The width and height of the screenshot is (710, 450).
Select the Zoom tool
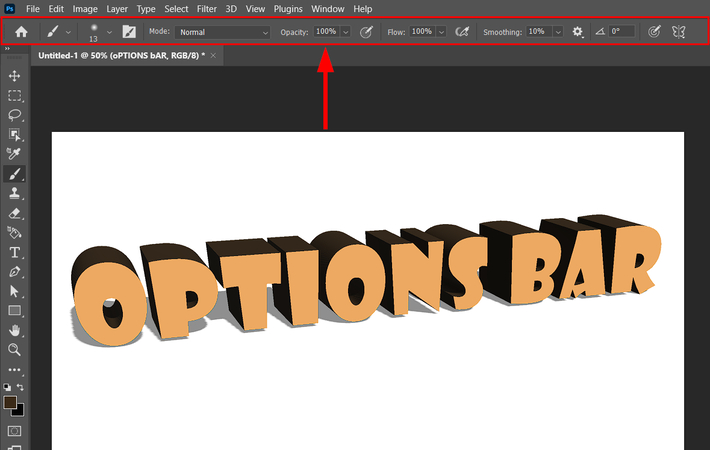point(15,350)
